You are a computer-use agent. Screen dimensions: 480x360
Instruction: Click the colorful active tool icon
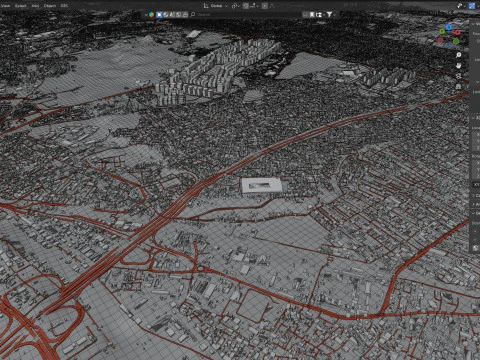pos(151,14)
